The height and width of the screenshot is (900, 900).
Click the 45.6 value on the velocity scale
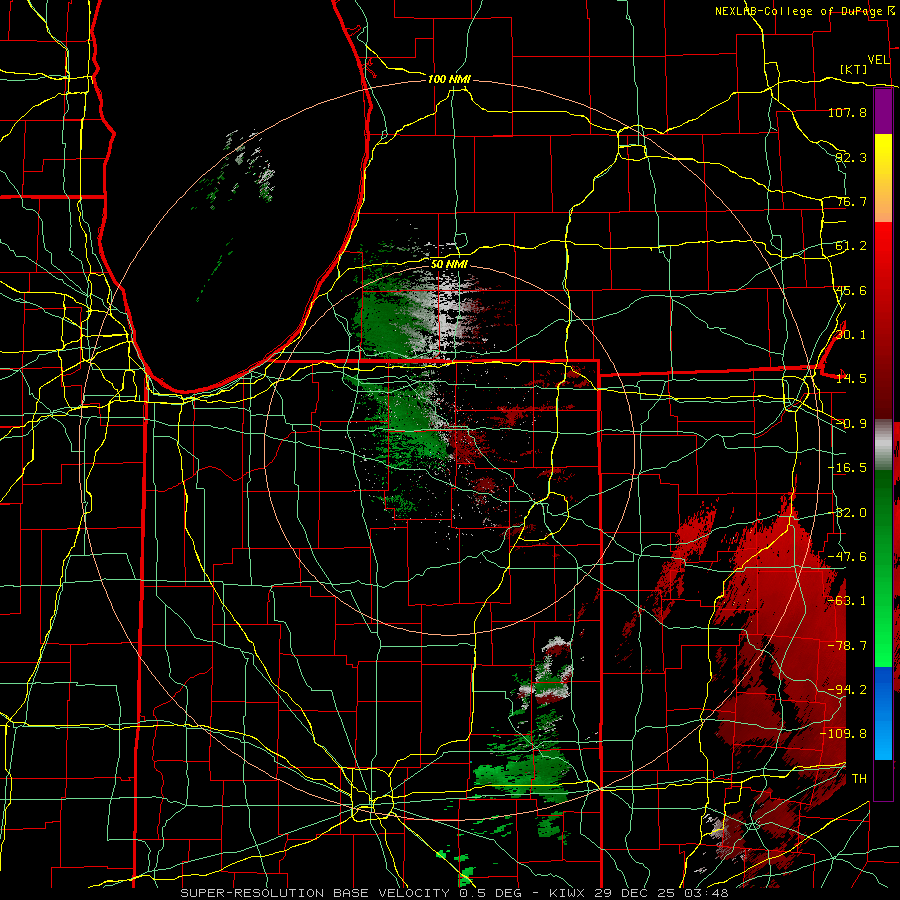pos(851,290)
